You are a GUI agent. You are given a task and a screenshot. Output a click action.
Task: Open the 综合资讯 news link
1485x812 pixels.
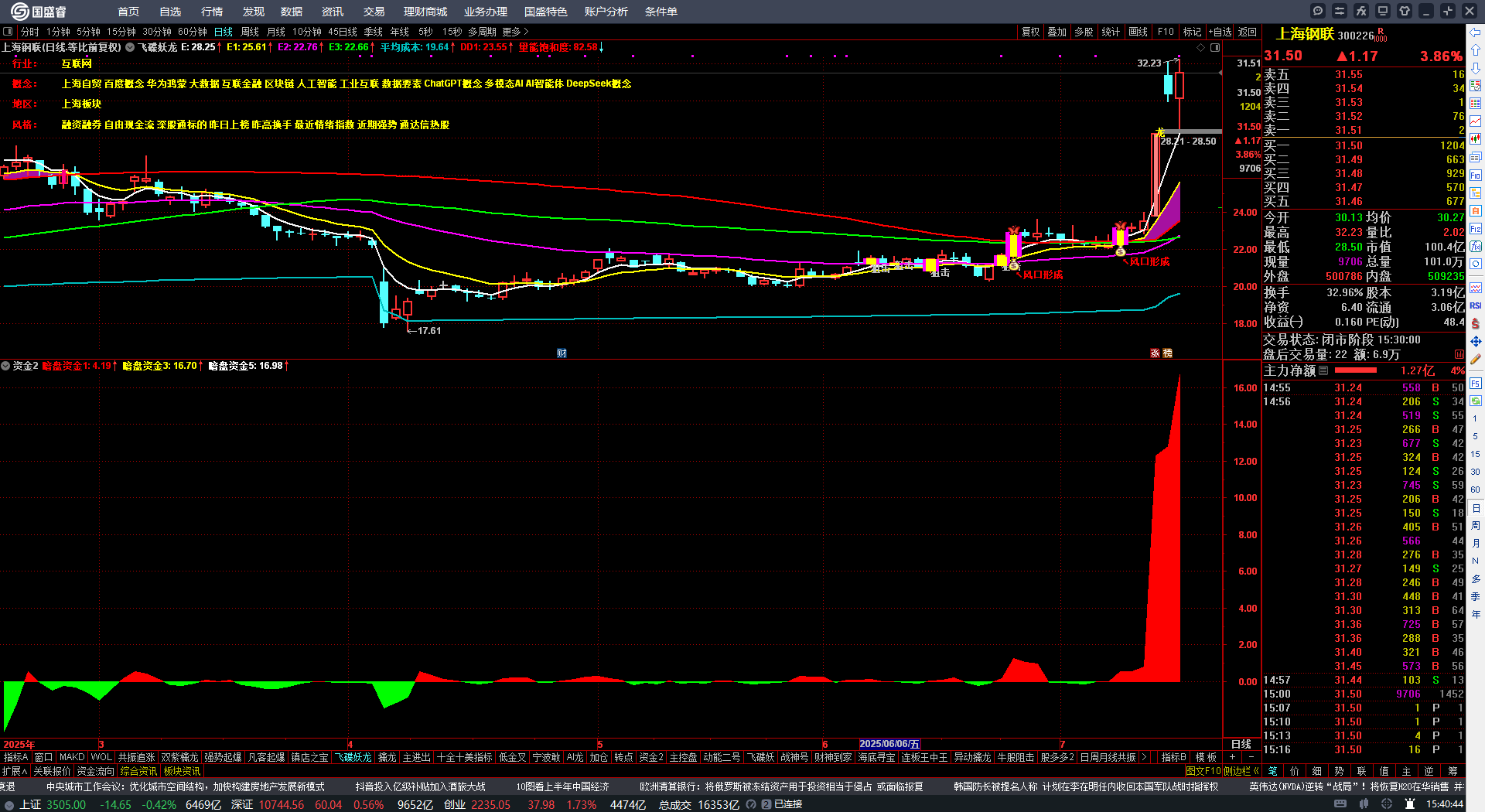(138, 771)
